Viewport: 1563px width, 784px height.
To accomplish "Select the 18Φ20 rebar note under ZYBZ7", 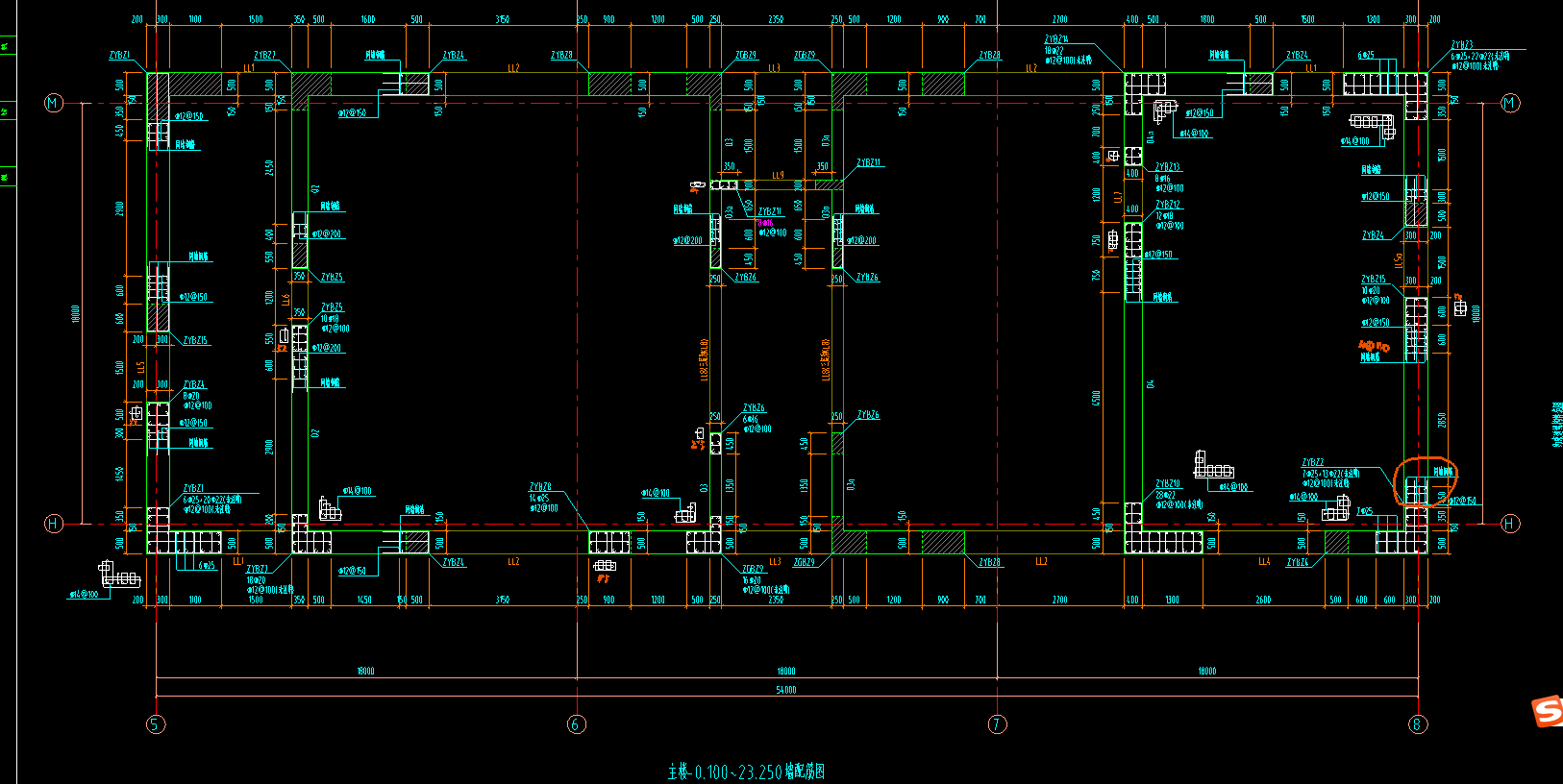I will 256,580.
